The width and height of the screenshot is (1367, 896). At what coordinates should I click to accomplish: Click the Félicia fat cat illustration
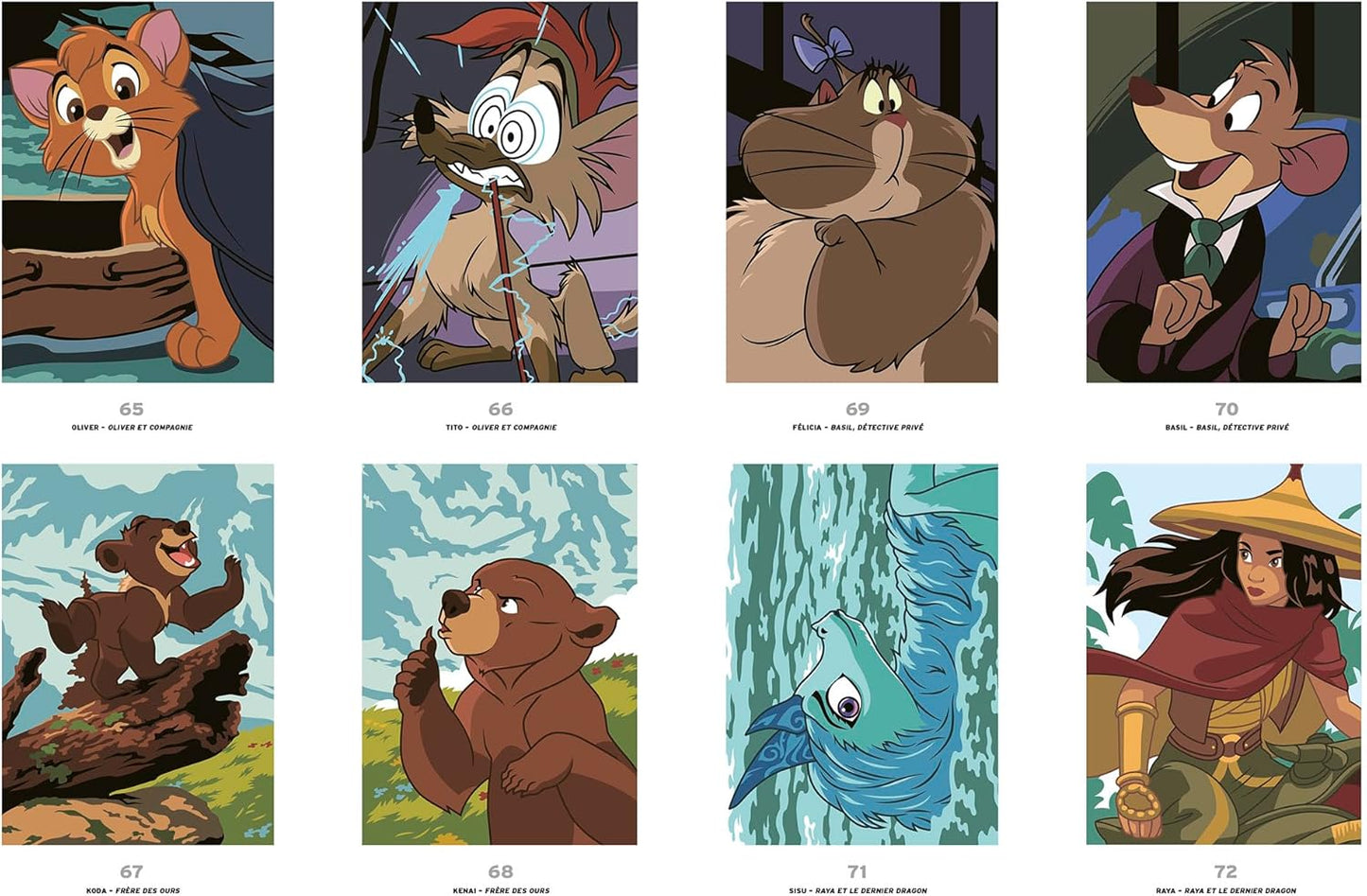pyautogui.click(x=862, y=192)
